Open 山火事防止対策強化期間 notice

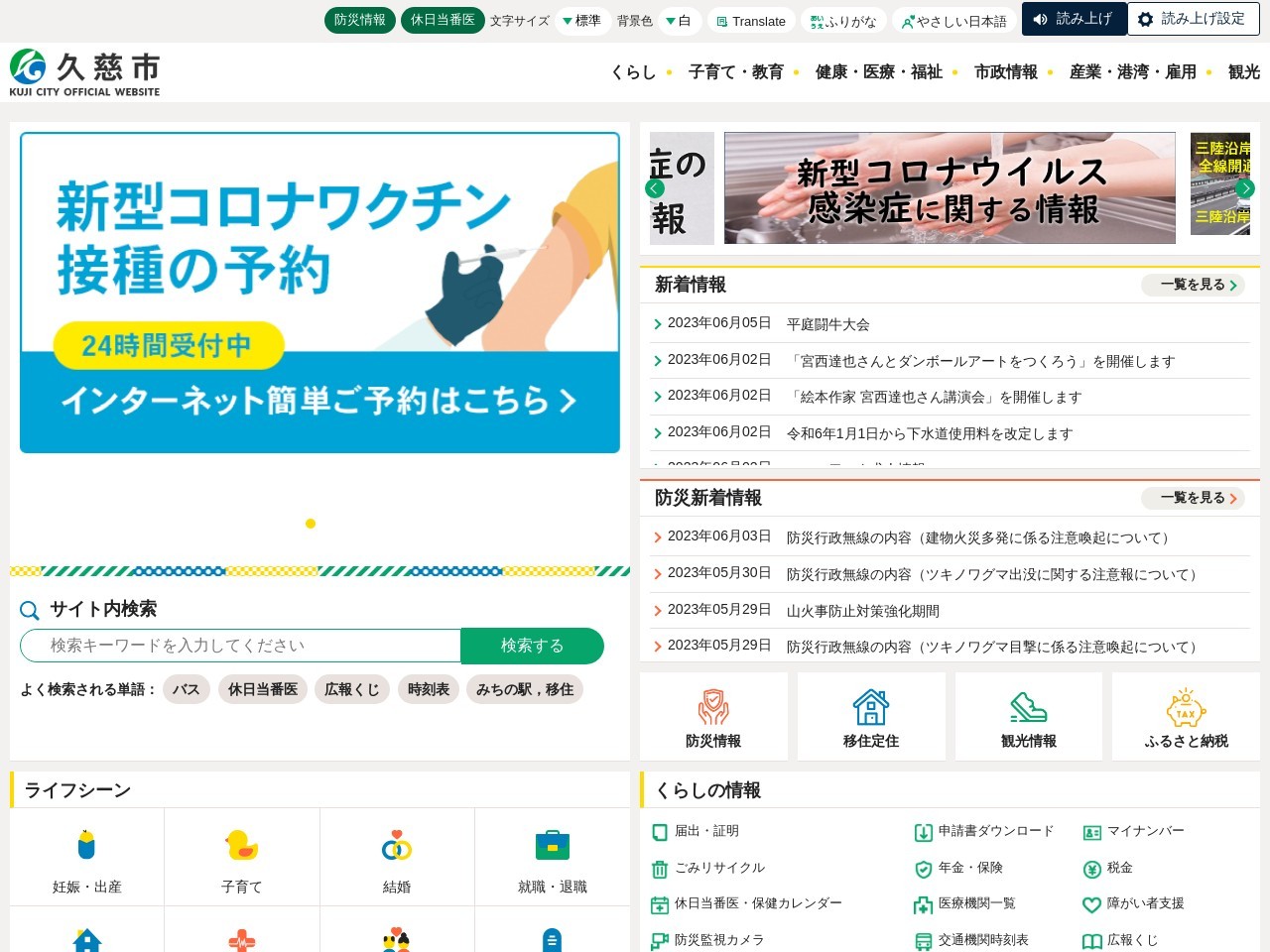[x=862, y=611]
